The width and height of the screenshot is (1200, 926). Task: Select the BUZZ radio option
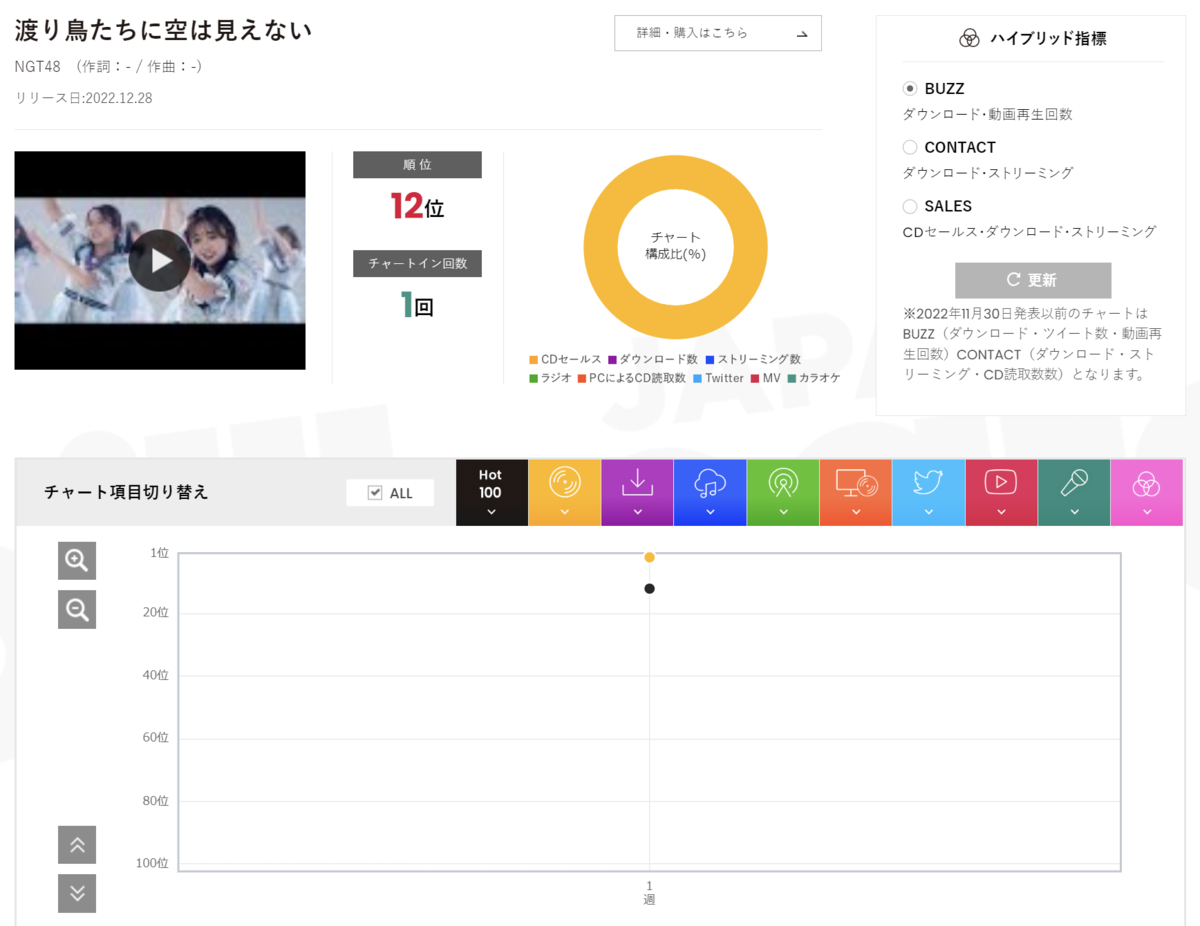tap(910, 88)
